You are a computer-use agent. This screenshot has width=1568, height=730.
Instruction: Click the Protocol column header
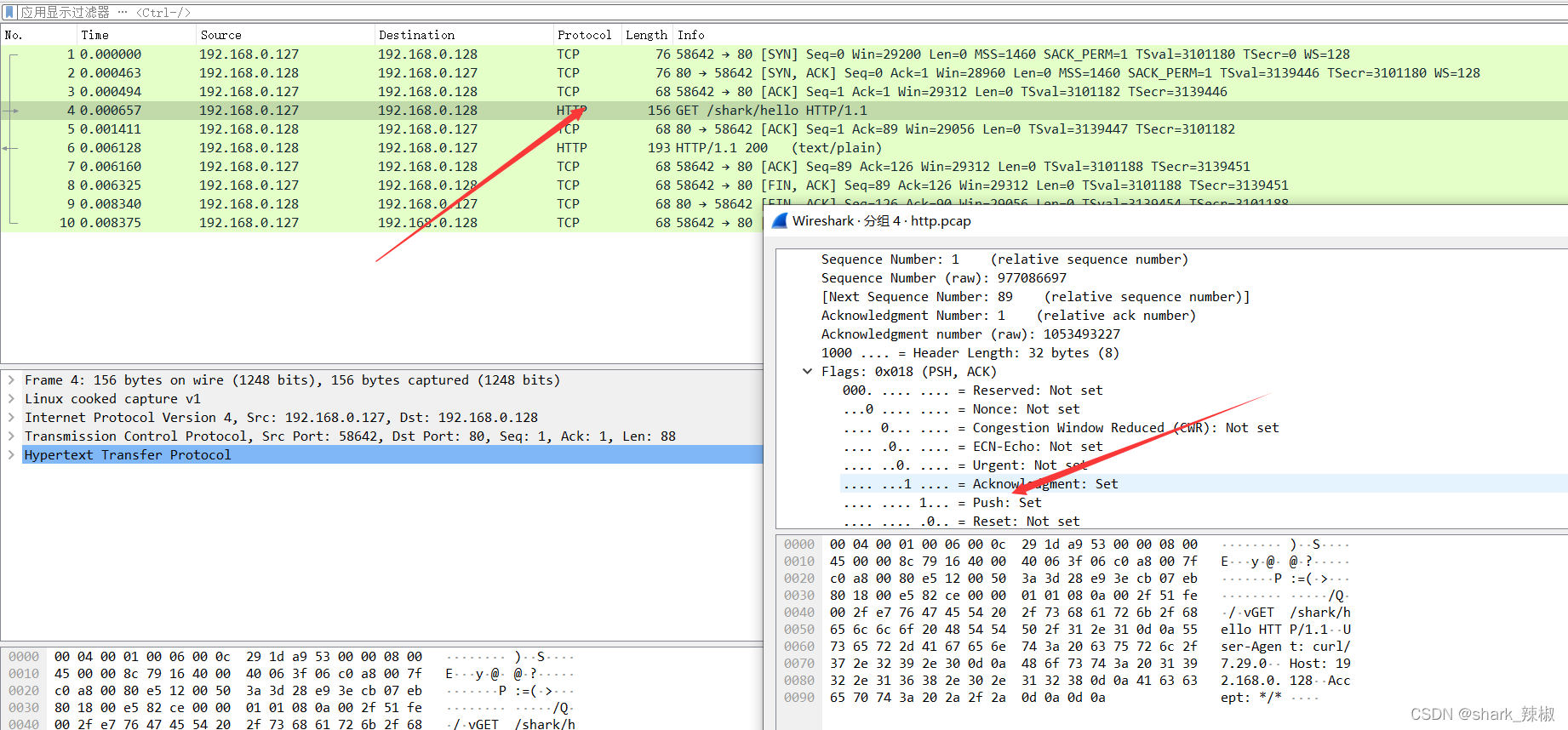click(x=584, y=35)
